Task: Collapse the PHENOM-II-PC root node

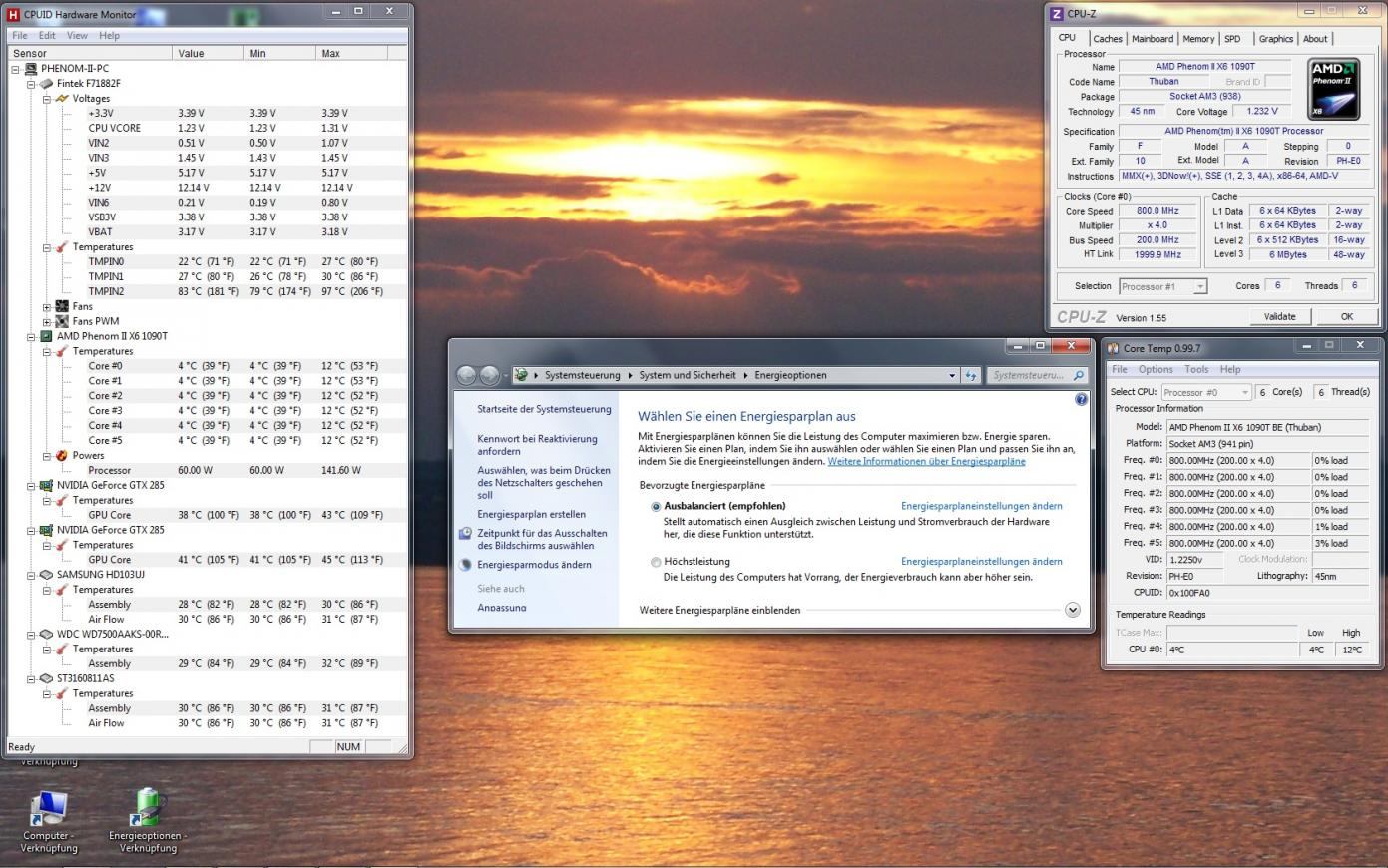Action: click(15, 69)
